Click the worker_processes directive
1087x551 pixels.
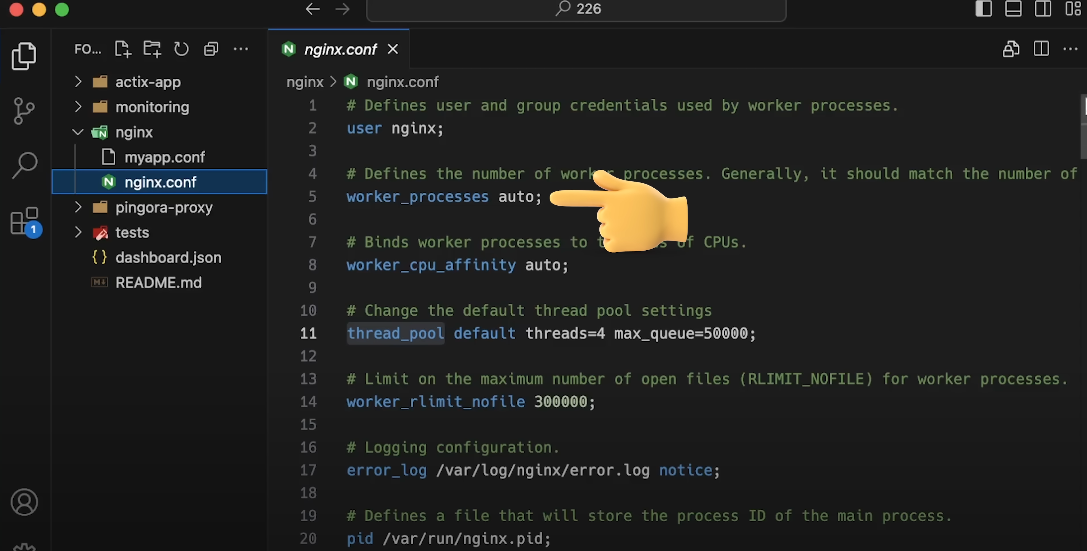click(x=417, y=197)
